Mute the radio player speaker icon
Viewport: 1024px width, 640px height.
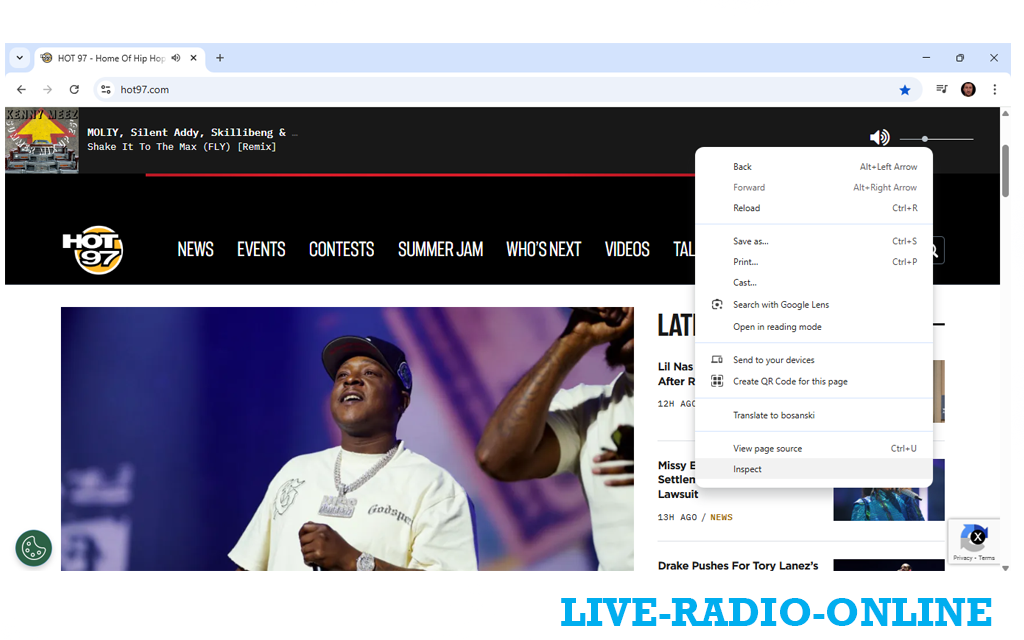tap(879, 138)
